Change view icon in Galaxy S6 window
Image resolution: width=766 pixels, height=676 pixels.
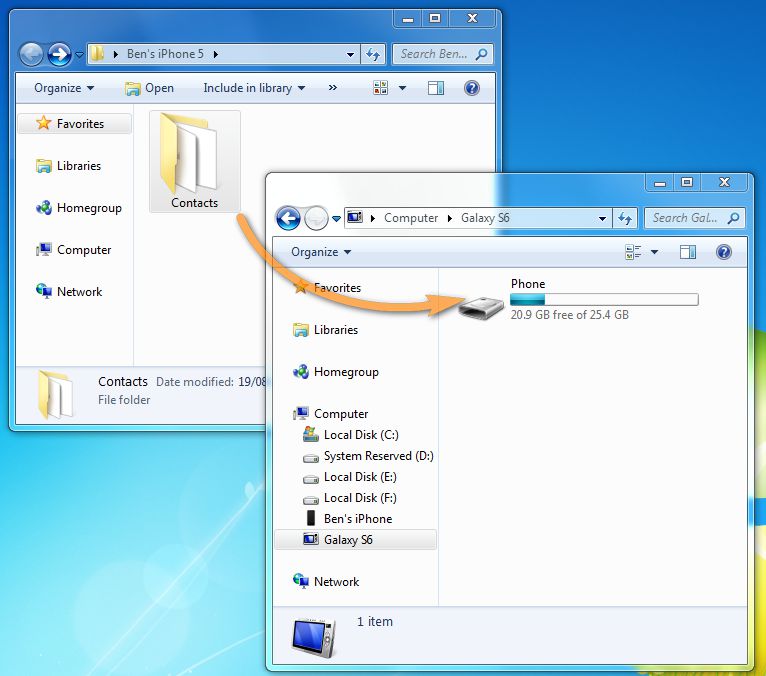pyautogui.click(x=633, y=252)
